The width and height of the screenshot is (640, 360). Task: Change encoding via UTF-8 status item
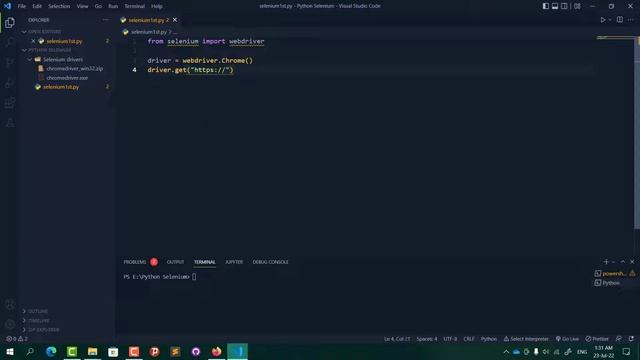click(x=450, y=339)
